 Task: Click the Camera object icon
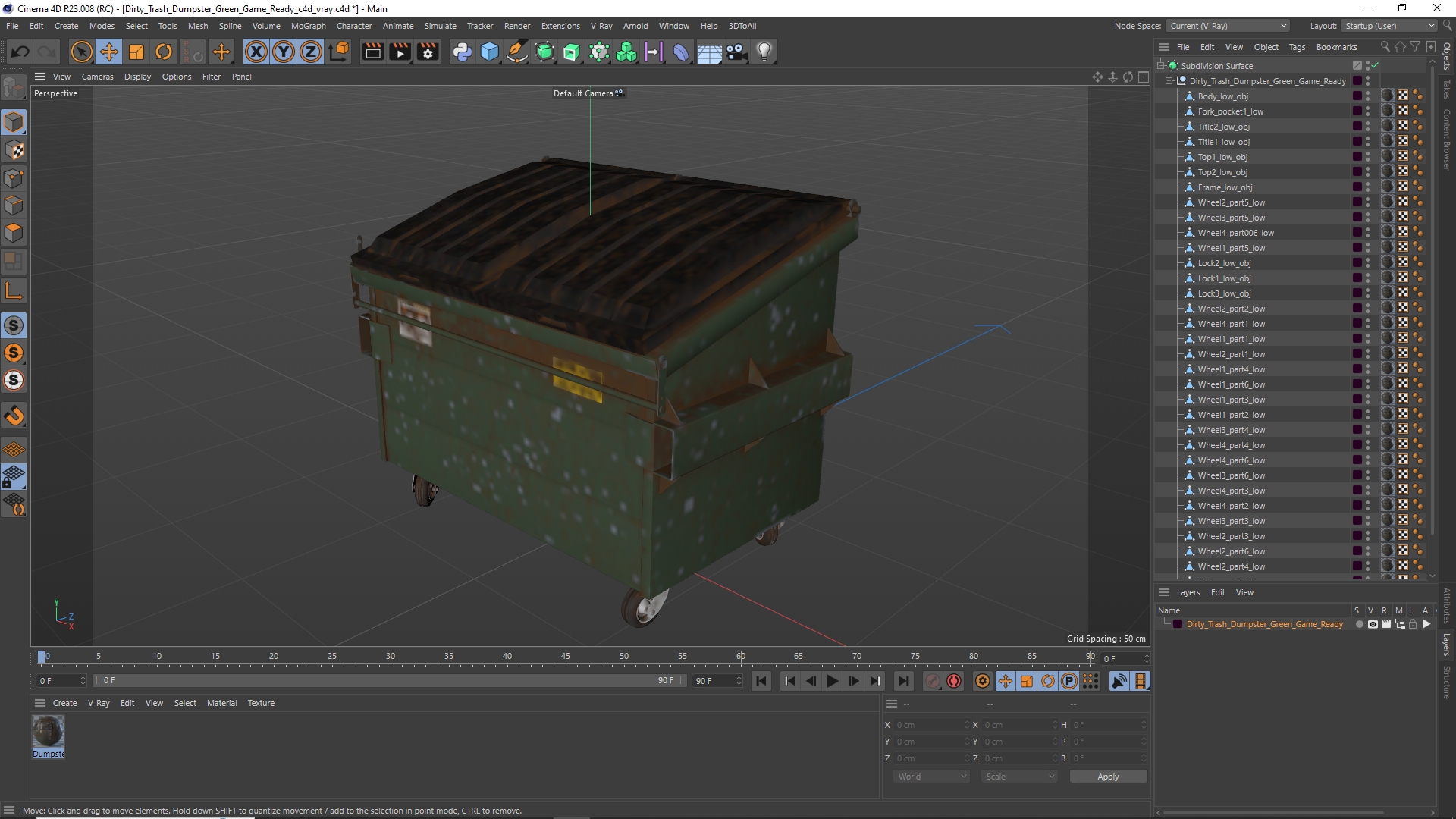[736, 52]
